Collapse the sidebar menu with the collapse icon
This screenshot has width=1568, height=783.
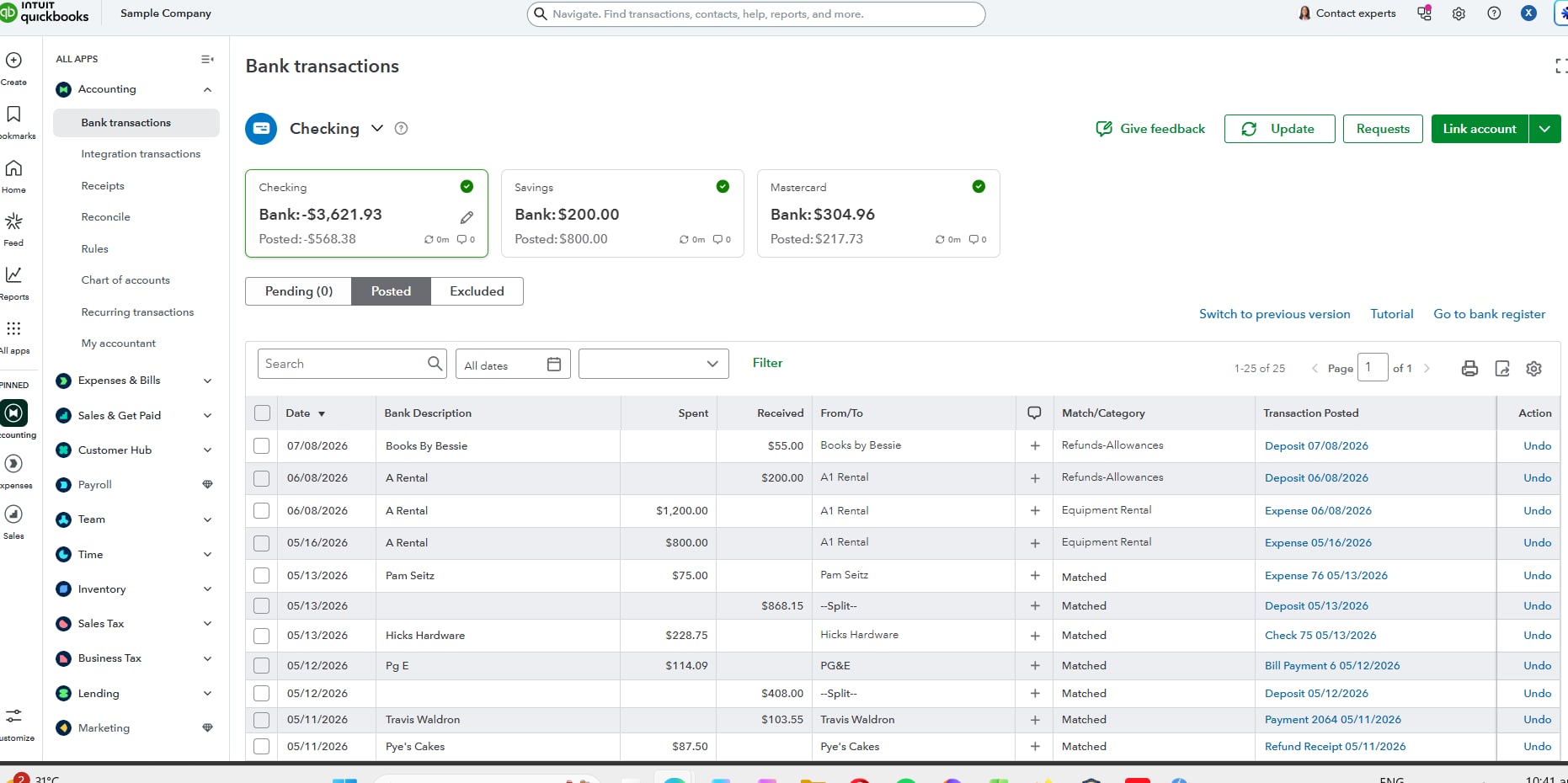click(x=207, y=59)
